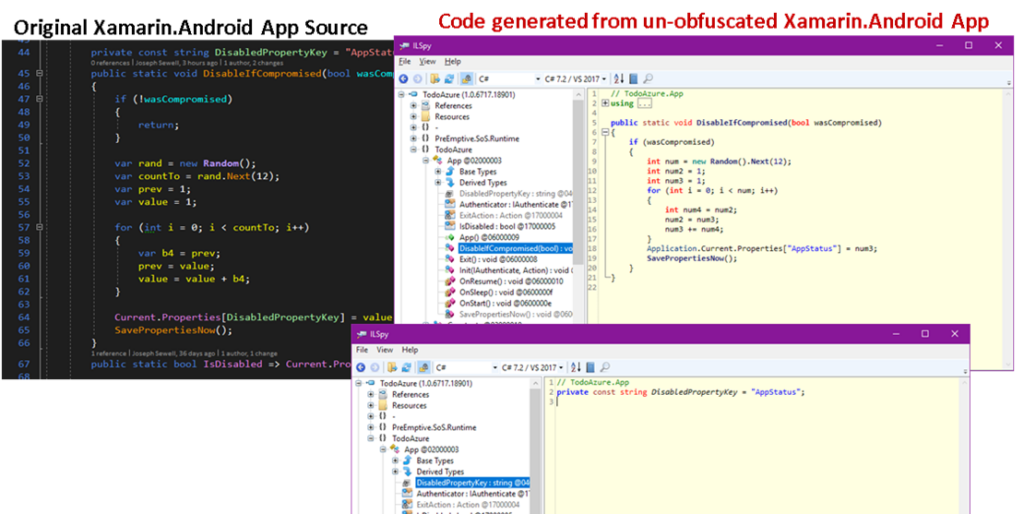1024x514 pixels.
Task: Collapse line 47 if-block fold in Visual Studio editor
Action: point(40,99)
